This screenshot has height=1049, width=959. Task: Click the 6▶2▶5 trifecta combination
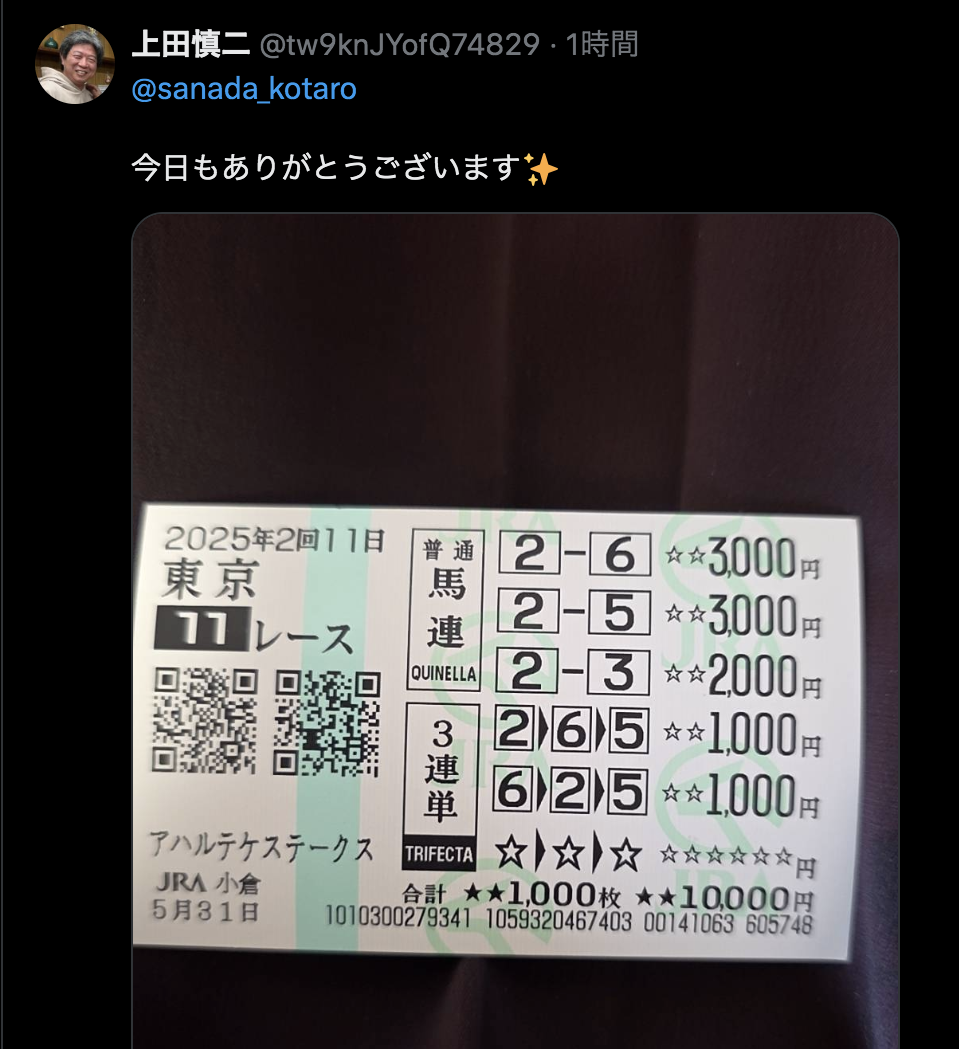[570, 791]
